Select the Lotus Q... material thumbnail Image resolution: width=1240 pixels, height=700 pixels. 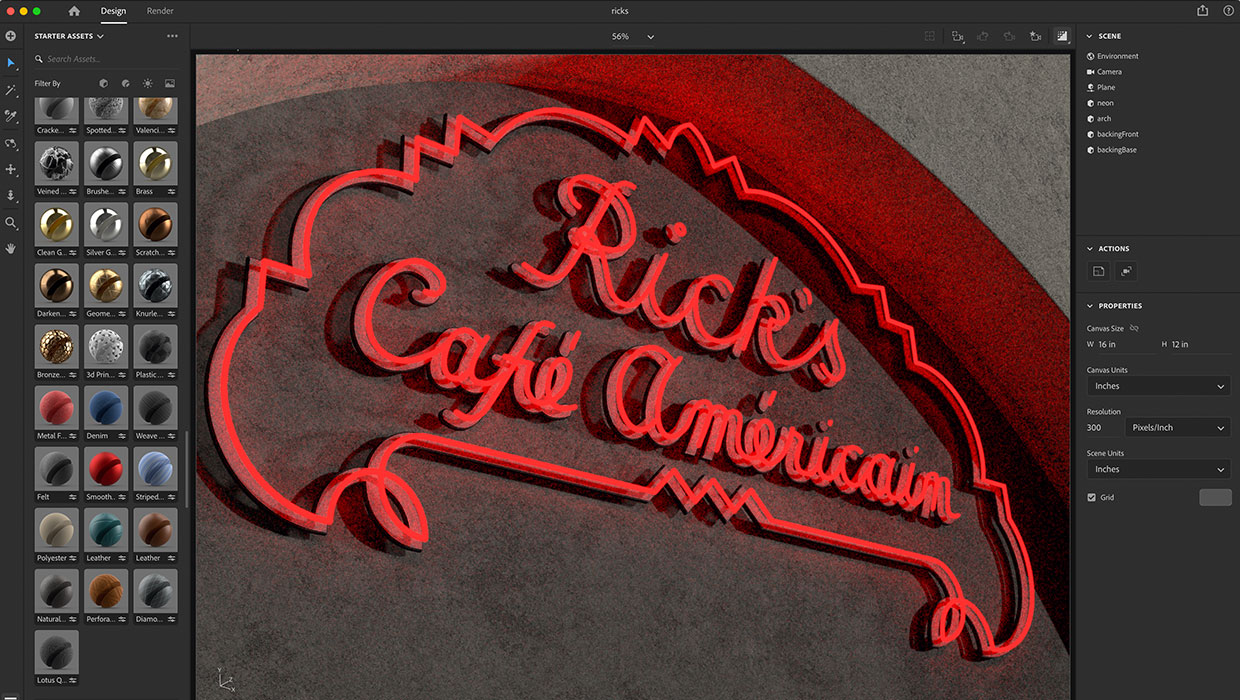(56, 652)
